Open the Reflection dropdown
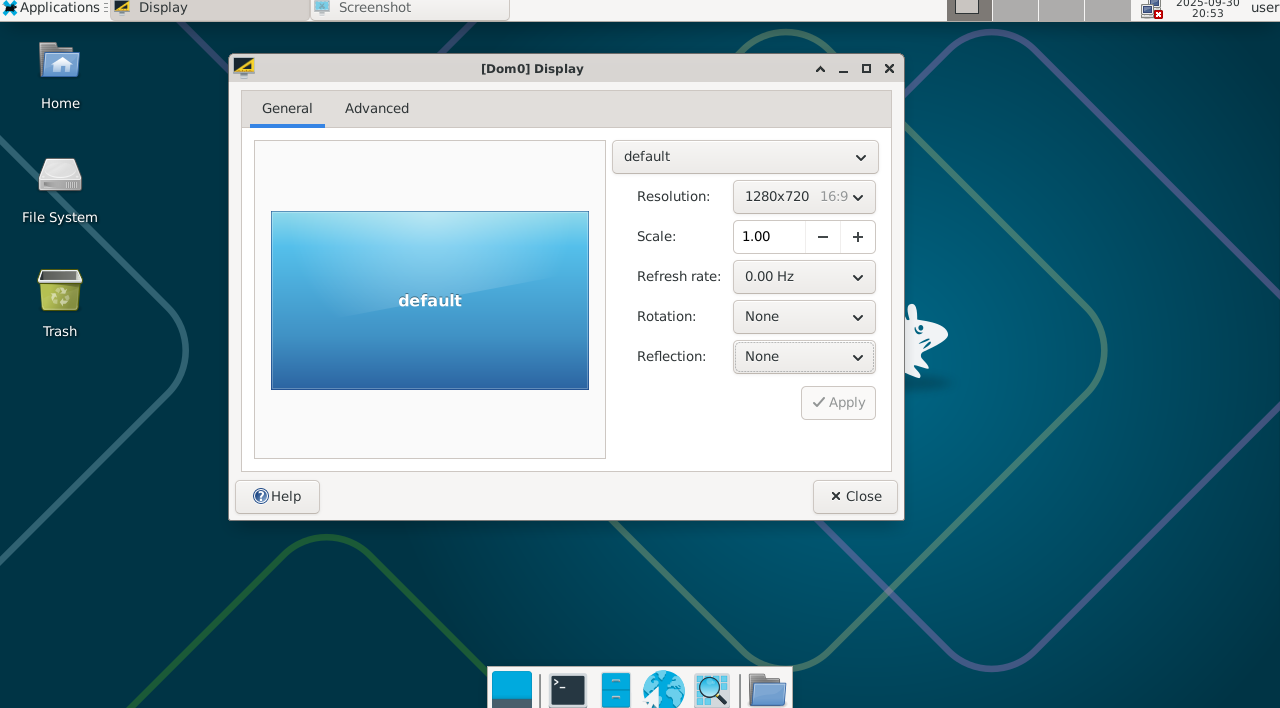Image resolution: width=1280 pixels, height=708 pixels. pos(804,357)
